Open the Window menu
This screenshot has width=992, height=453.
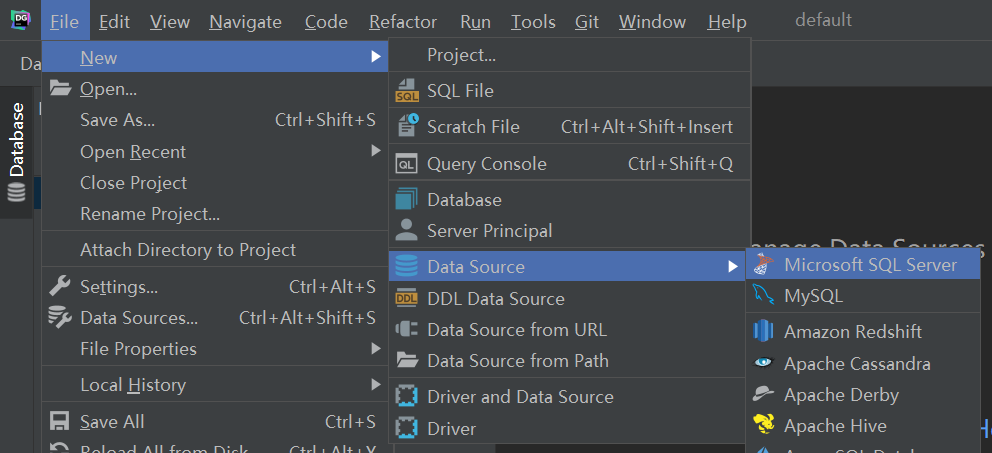(652, 22)
